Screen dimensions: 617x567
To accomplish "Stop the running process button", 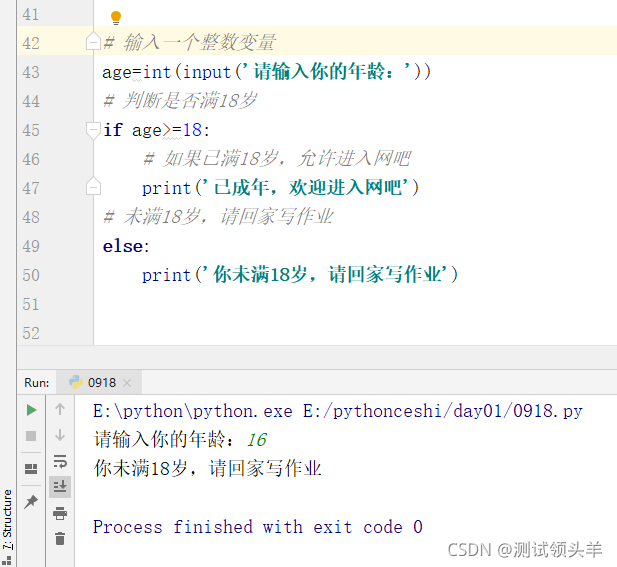I will pos(31,436).
